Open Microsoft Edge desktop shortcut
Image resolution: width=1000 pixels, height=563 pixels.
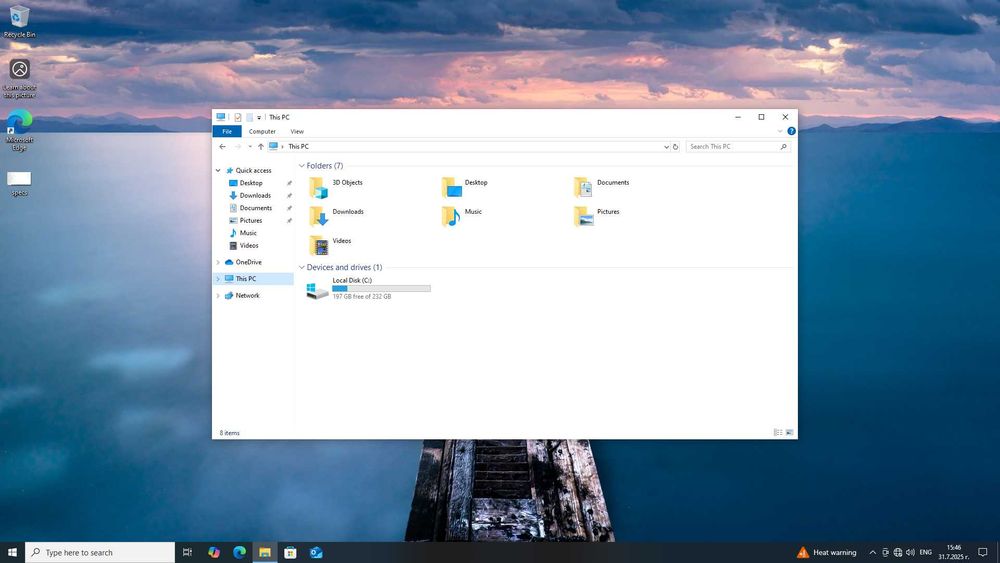click(19, 131)
